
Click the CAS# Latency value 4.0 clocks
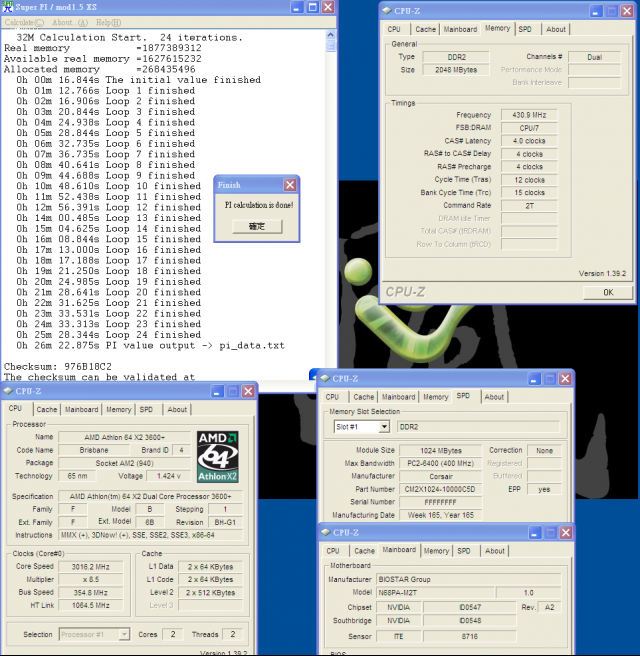click(x=529, y=141)
